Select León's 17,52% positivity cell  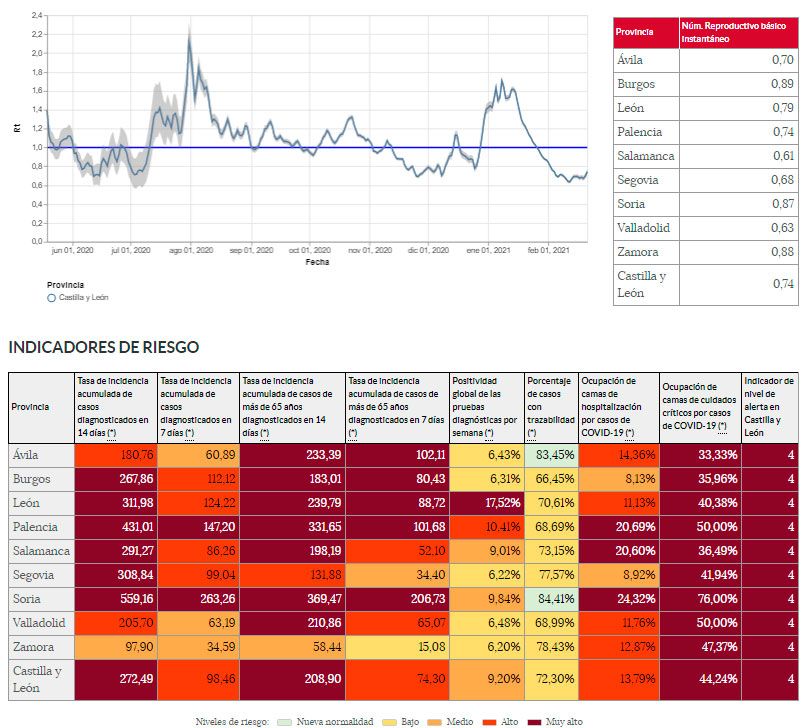(487, 503)
